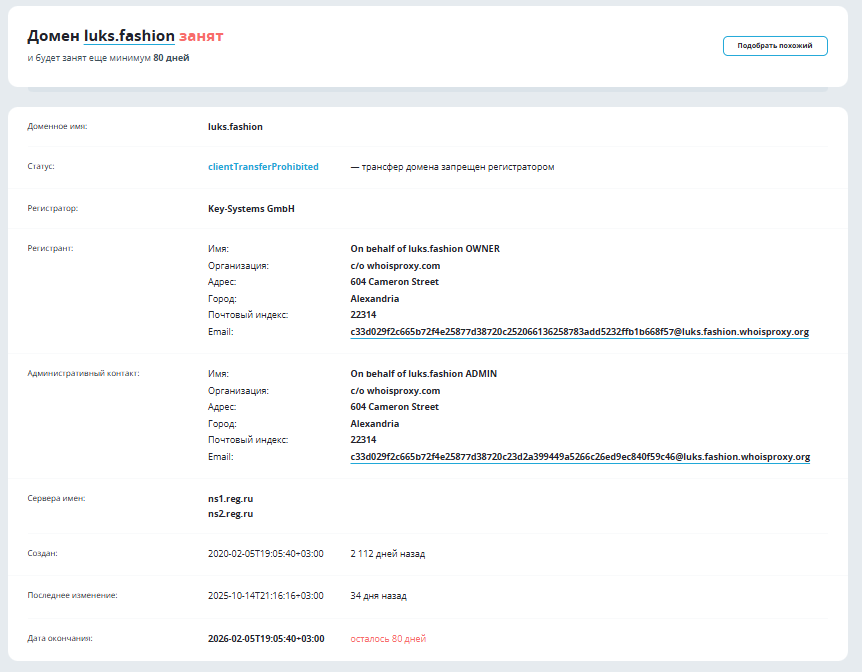
Task: Open the underlined luks.fashion link in the heading
Action: (x=129, y=36)
